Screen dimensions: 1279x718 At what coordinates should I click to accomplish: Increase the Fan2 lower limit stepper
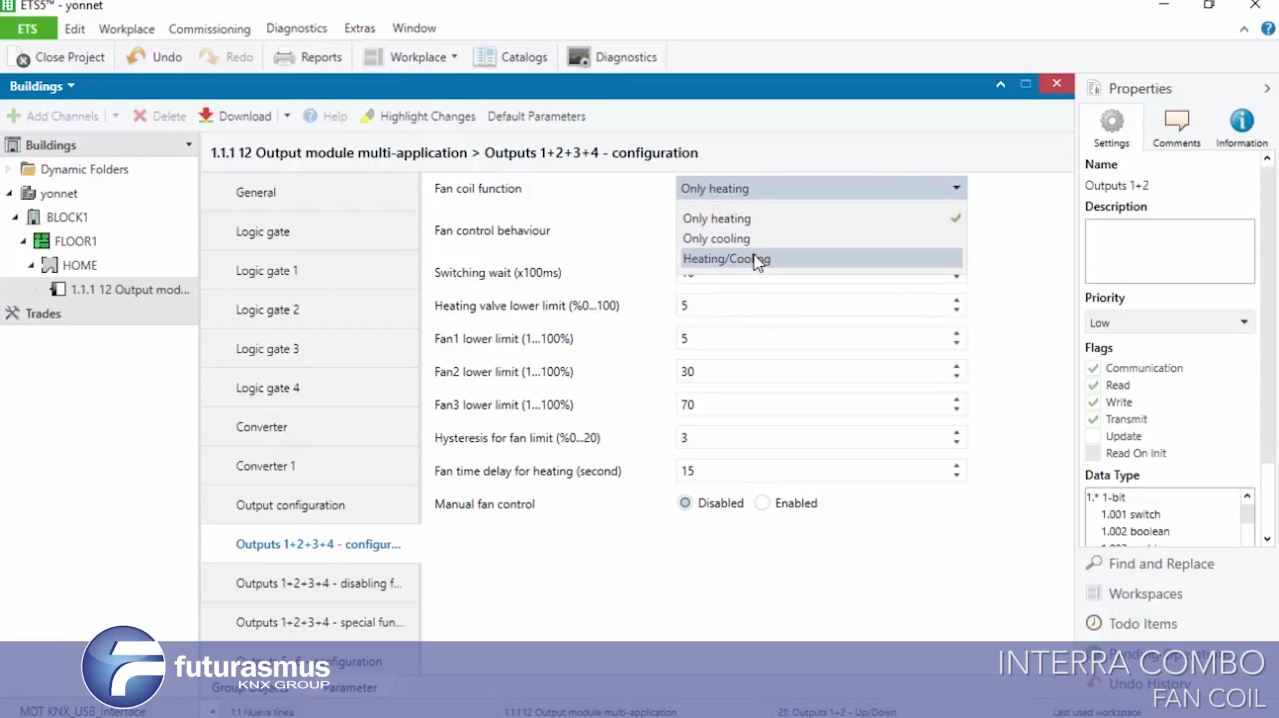956,367
